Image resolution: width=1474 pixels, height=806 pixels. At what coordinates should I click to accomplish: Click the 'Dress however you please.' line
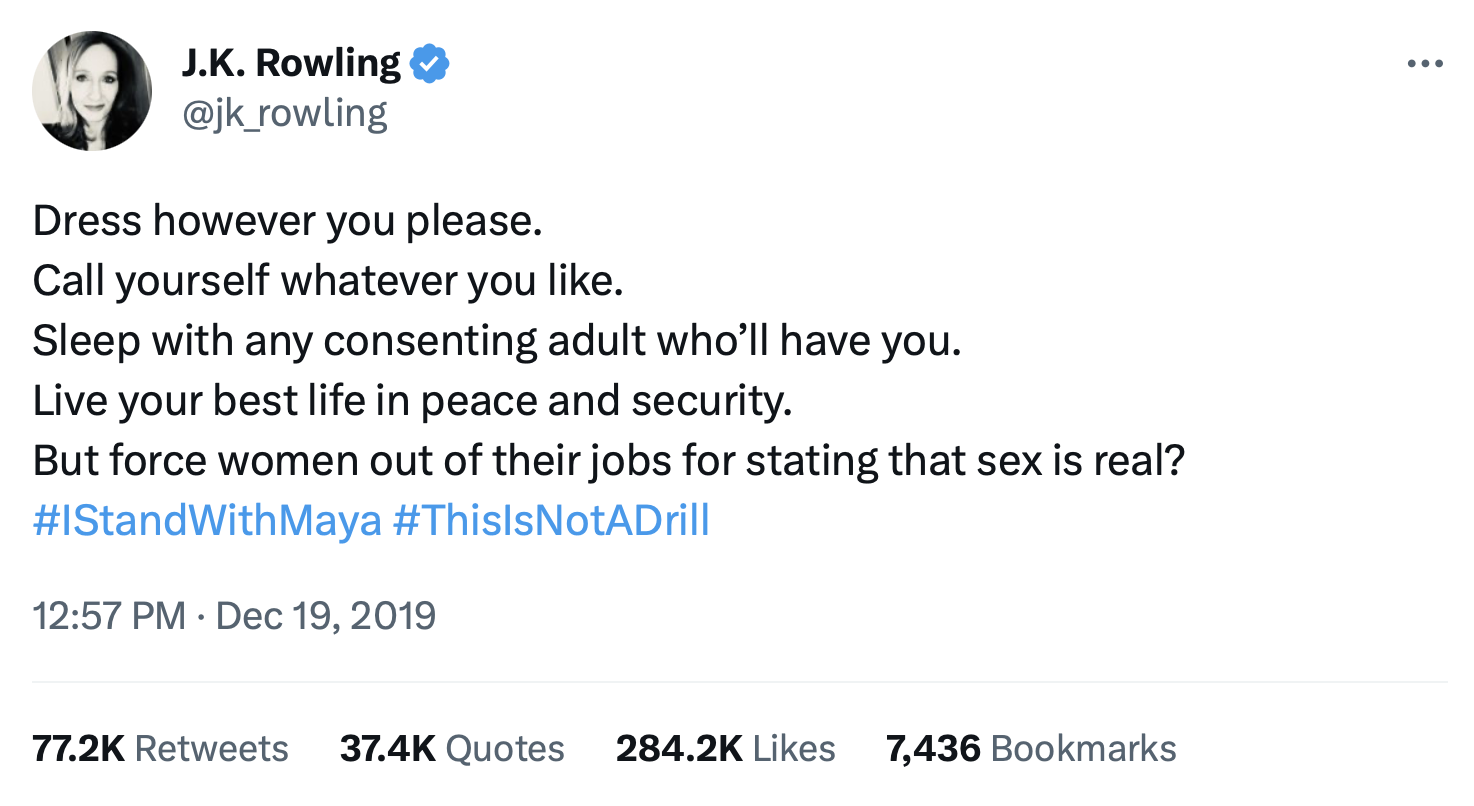tap(288, 221)
